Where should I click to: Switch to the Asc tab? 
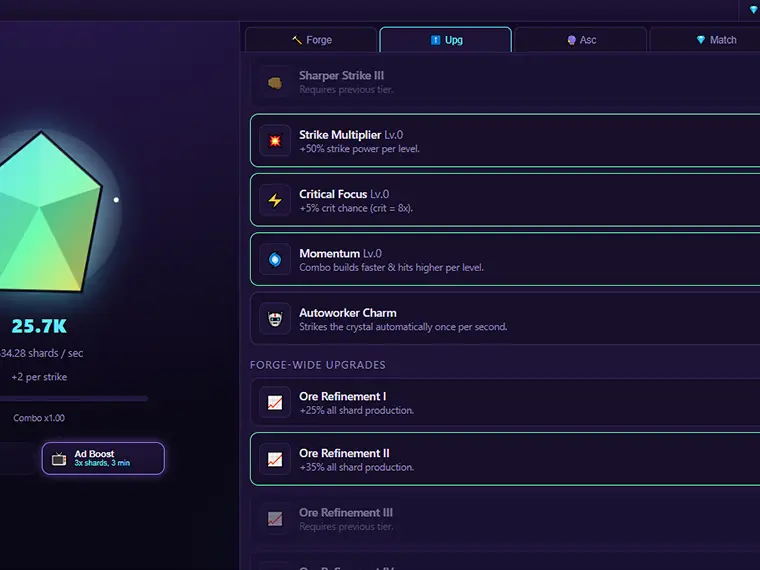(x=581, y=40)
